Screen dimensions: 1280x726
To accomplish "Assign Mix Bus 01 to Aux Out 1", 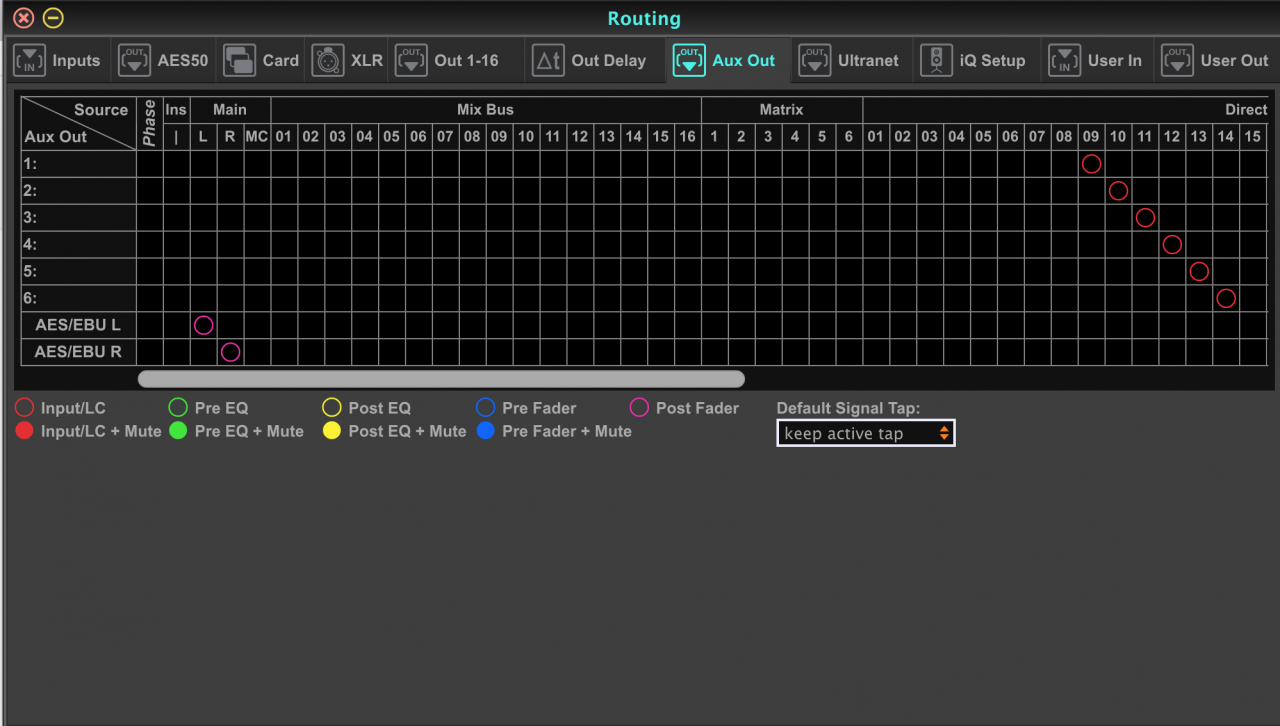I will tap(284, 163).
